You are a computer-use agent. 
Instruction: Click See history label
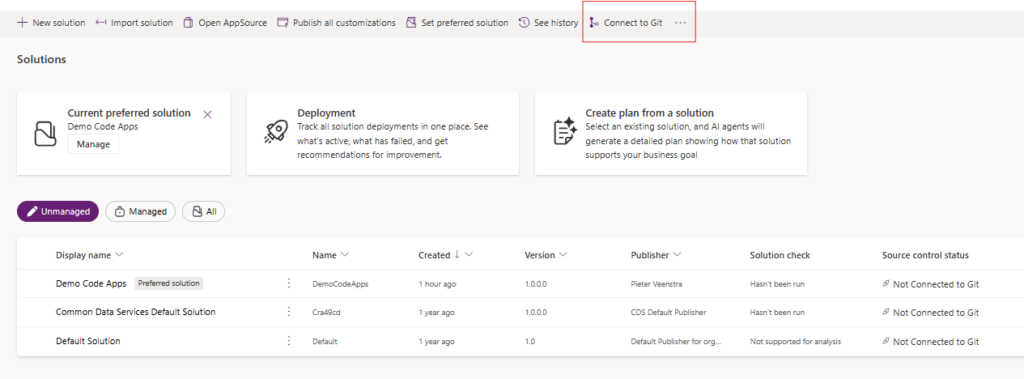point(556,23)
